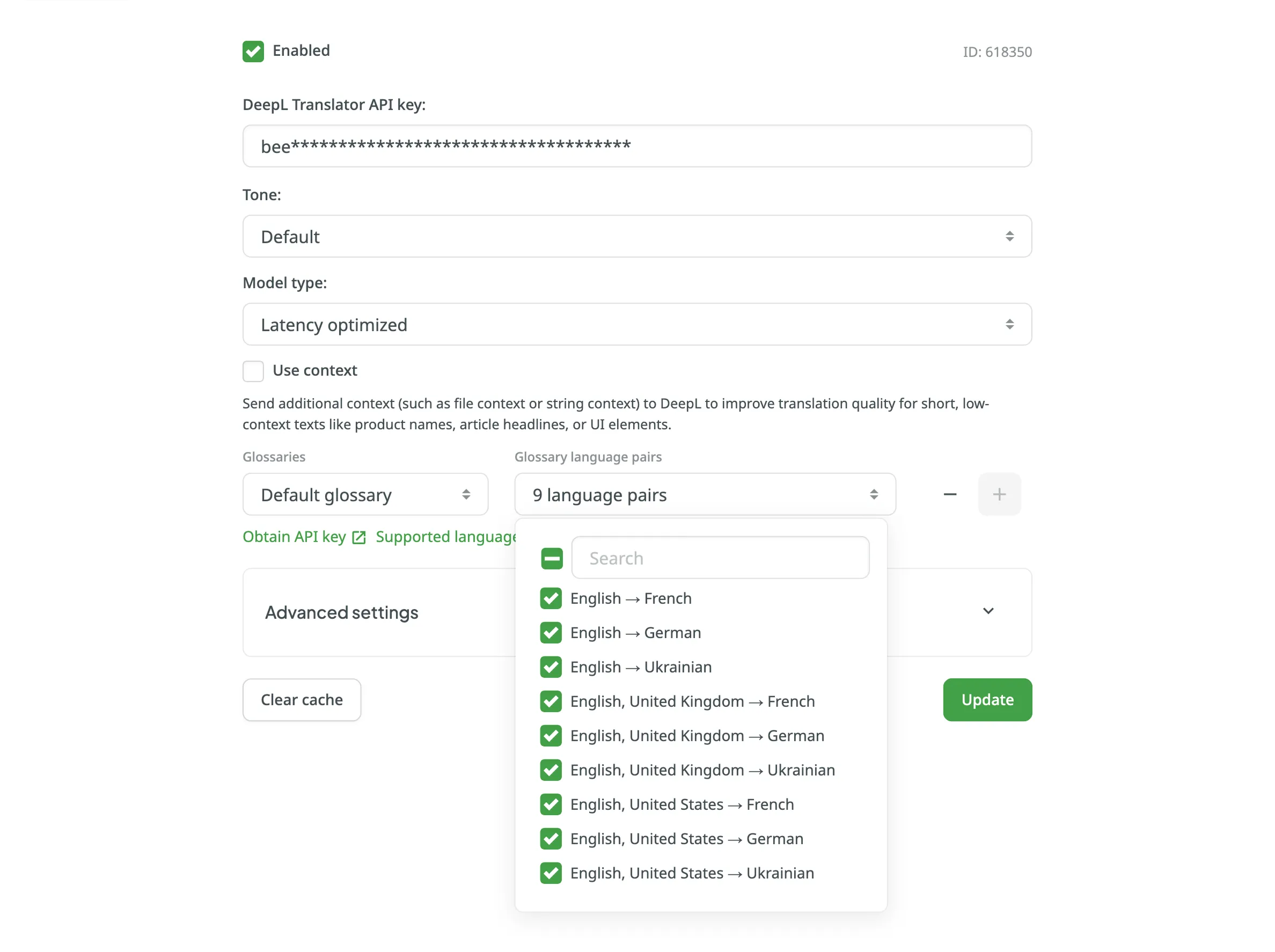This screenshot has height=952, width=1275.
Task: Open the Model type dropdown
Action: (x=636, y=325)
